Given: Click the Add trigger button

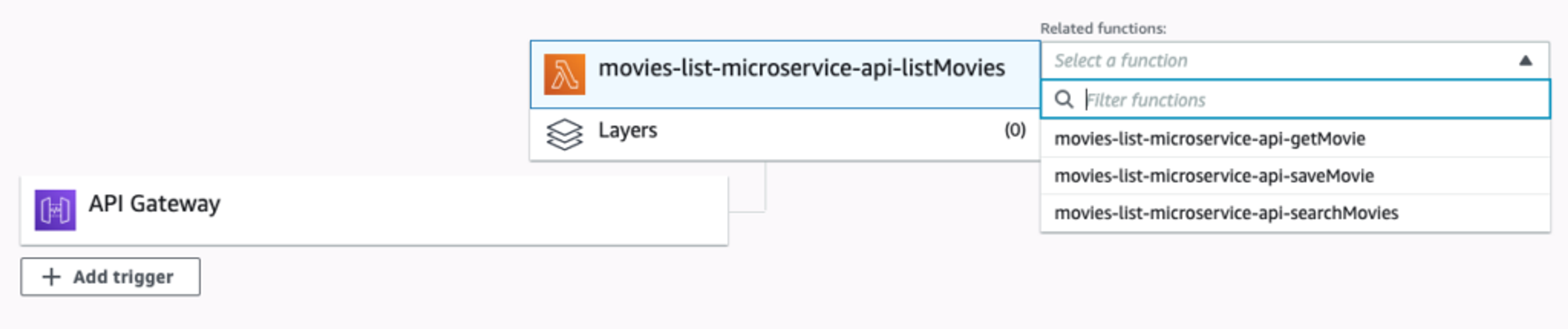Looking at the screenshot, I should coord(110,277).
